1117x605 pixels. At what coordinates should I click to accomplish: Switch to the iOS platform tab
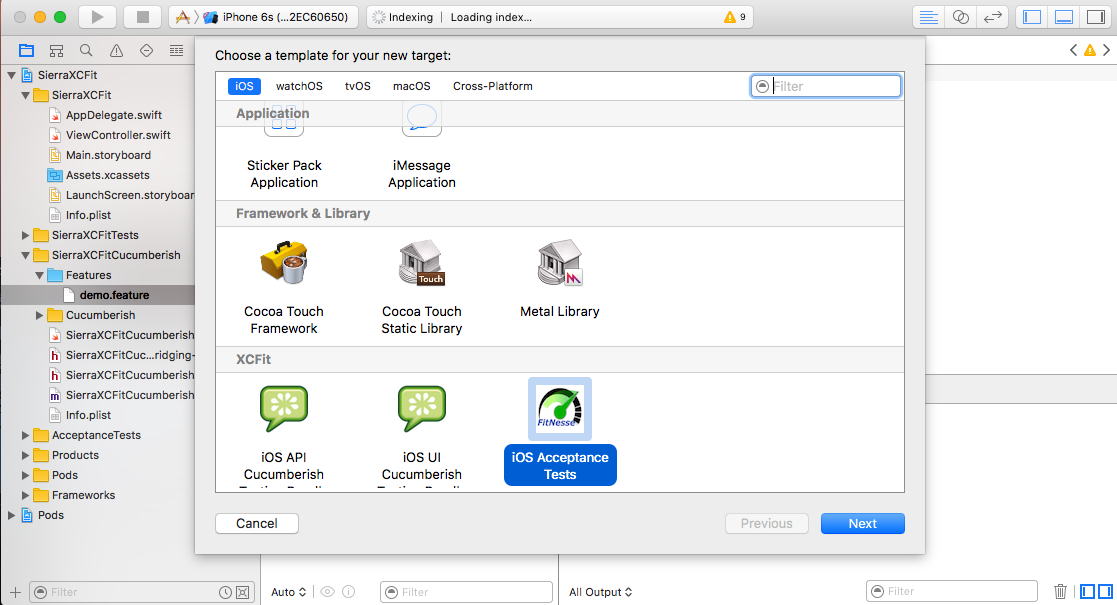[244, 86]
